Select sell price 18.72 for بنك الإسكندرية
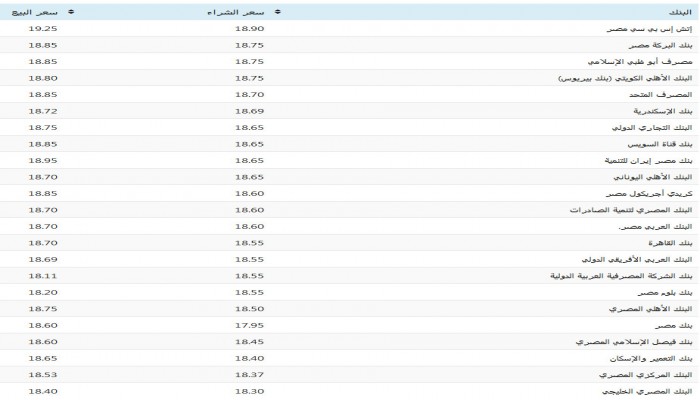Image resolution: width=700 pixels, height=400 pixels. tap(43, 111)
